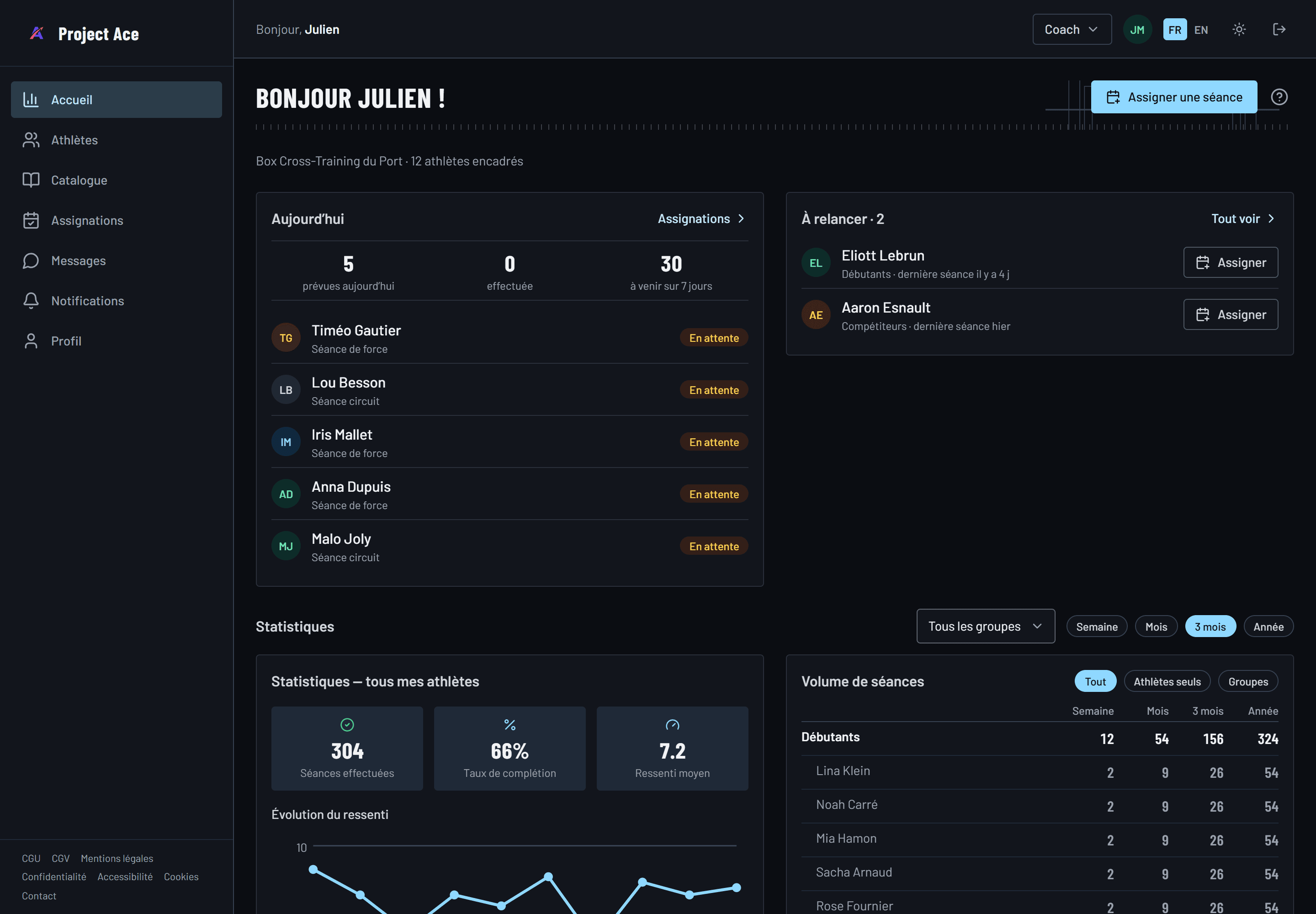
Task: Open the Mentions légales footer link
Action: tap(117, 858)
